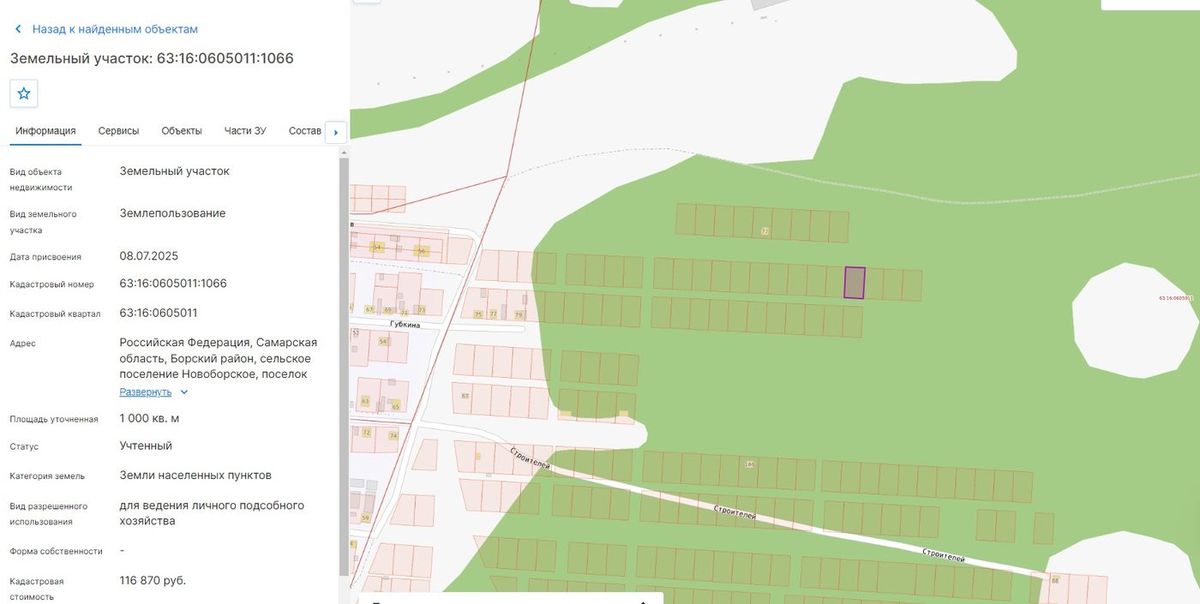Click the left panel's vertical scrollbar
Image resolution: width=1200 pixels, height=604 pixels.
(x=344, y=365)
